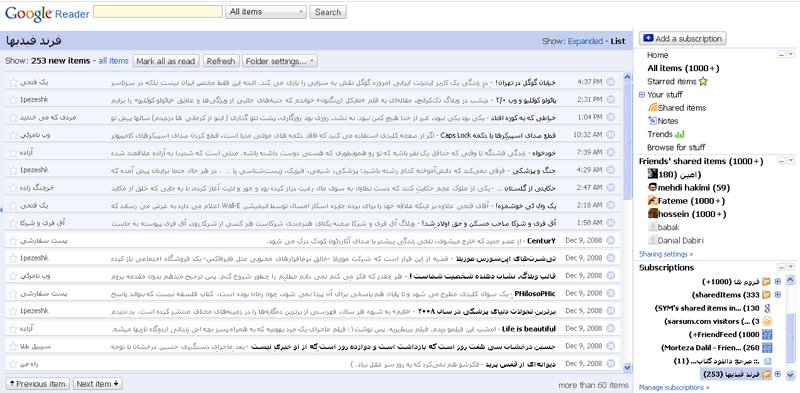Click the blue arrow icon on the CenturY item
This screenshot has width=800, height=393.
(x=611, y=240)
